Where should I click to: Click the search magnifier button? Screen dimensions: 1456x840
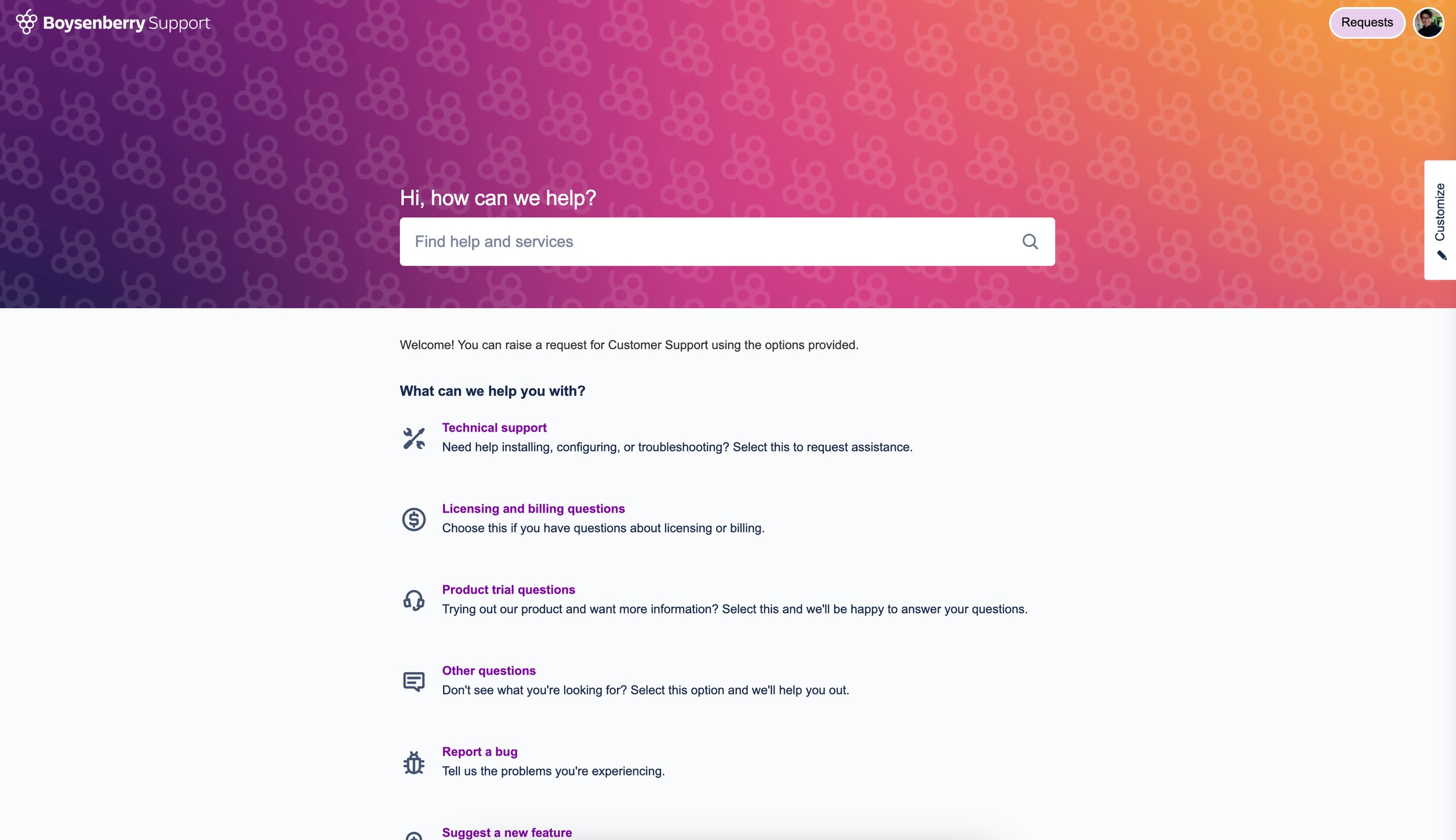(1029, 241)
